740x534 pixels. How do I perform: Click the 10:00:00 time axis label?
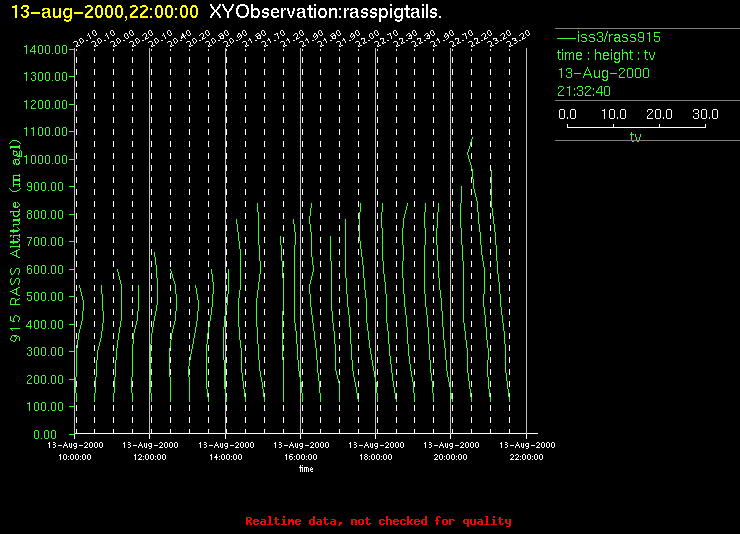tap(75, 456)
